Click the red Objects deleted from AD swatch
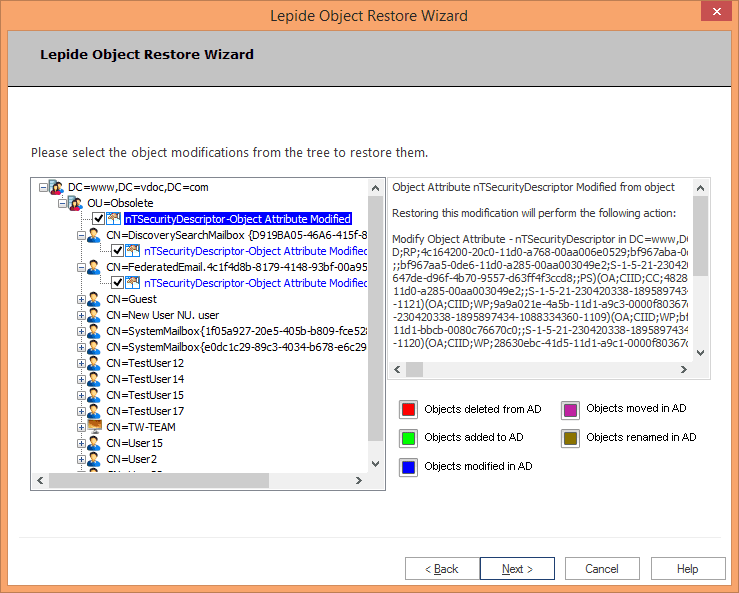The width and height of the screenshot is (739, 593). pyautogui.click(x=408, y=410)
